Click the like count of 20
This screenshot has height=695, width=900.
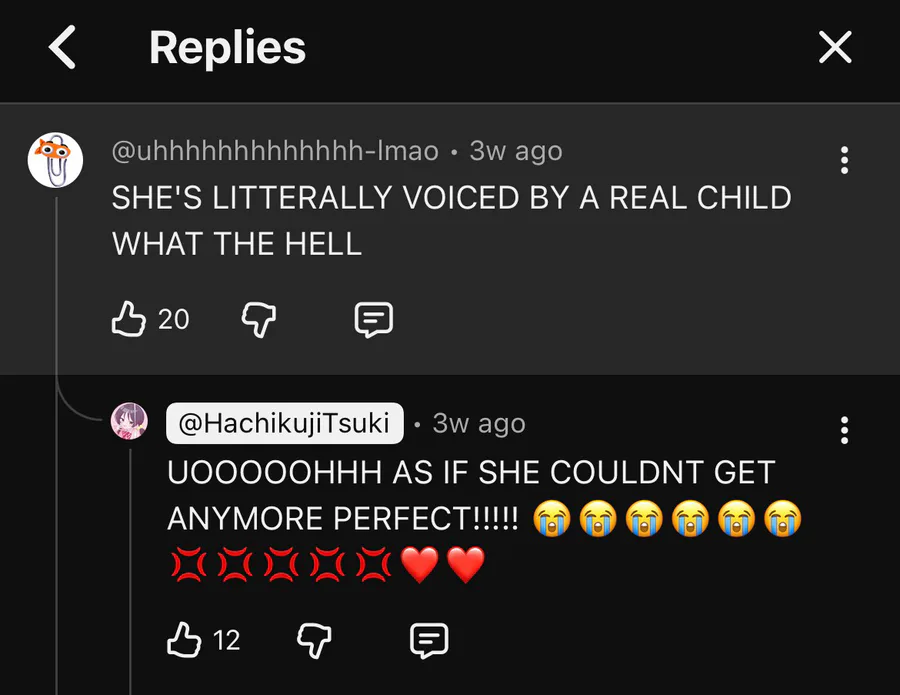point(173,320)
